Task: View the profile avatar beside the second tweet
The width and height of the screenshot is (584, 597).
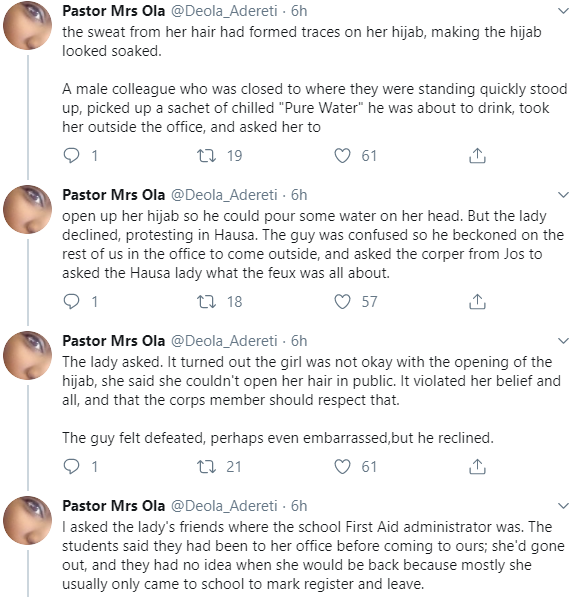Action: click(27, 209)
